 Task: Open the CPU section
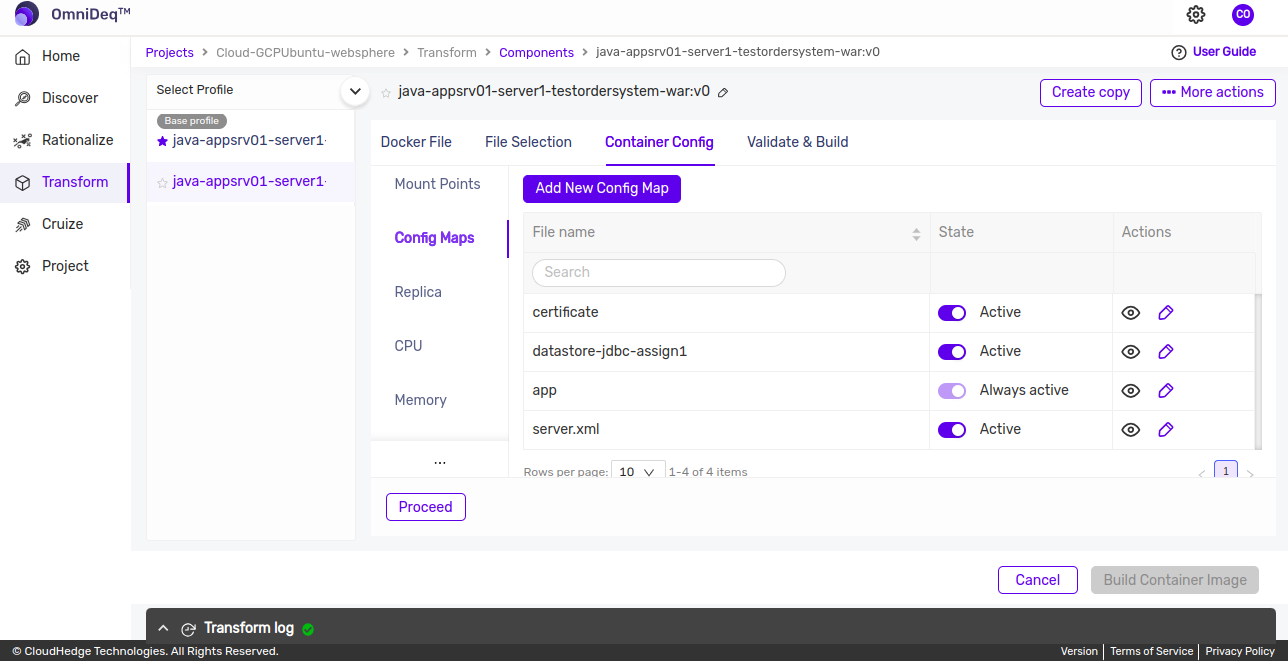(408, 346)
